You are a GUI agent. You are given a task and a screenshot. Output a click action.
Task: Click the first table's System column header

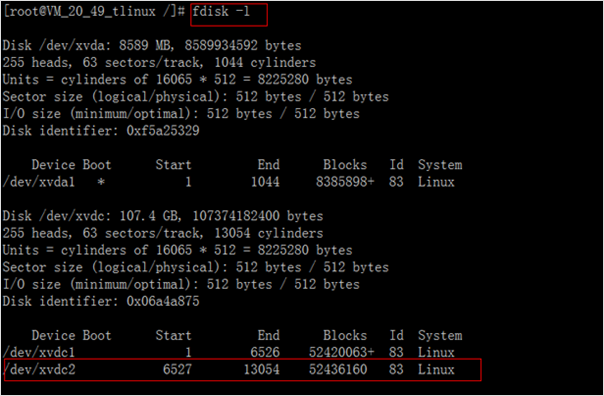pyautogui.click(x=440, y=165)
